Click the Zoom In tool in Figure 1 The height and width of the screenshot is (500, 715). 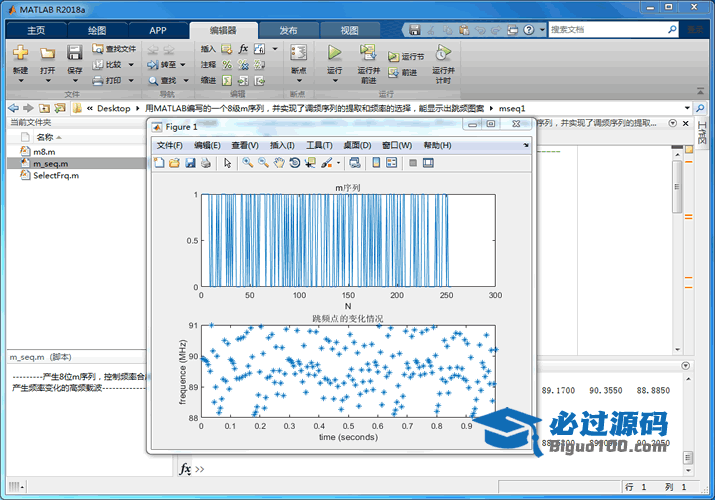pyautogui.click(x=248, y=163)
